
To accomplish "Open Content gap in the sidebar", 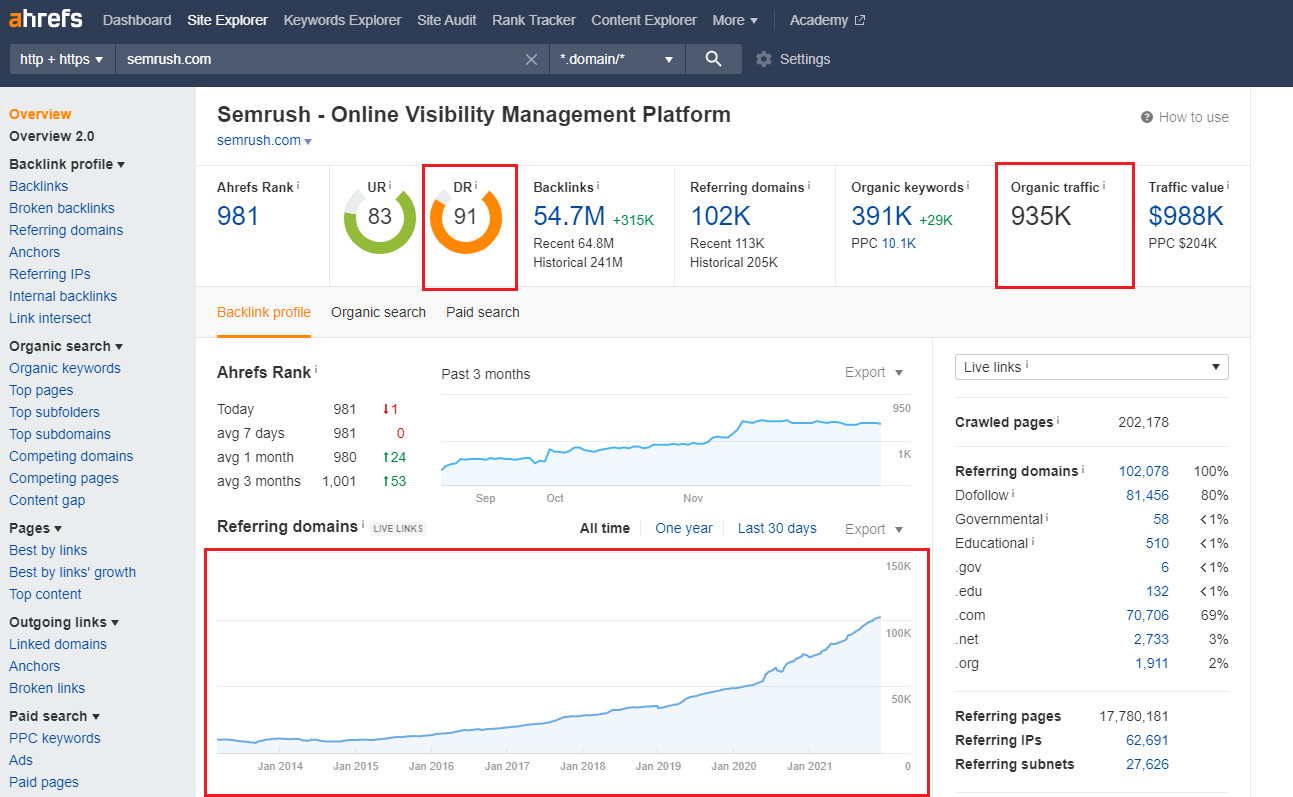I will click(x=47, y=500).
